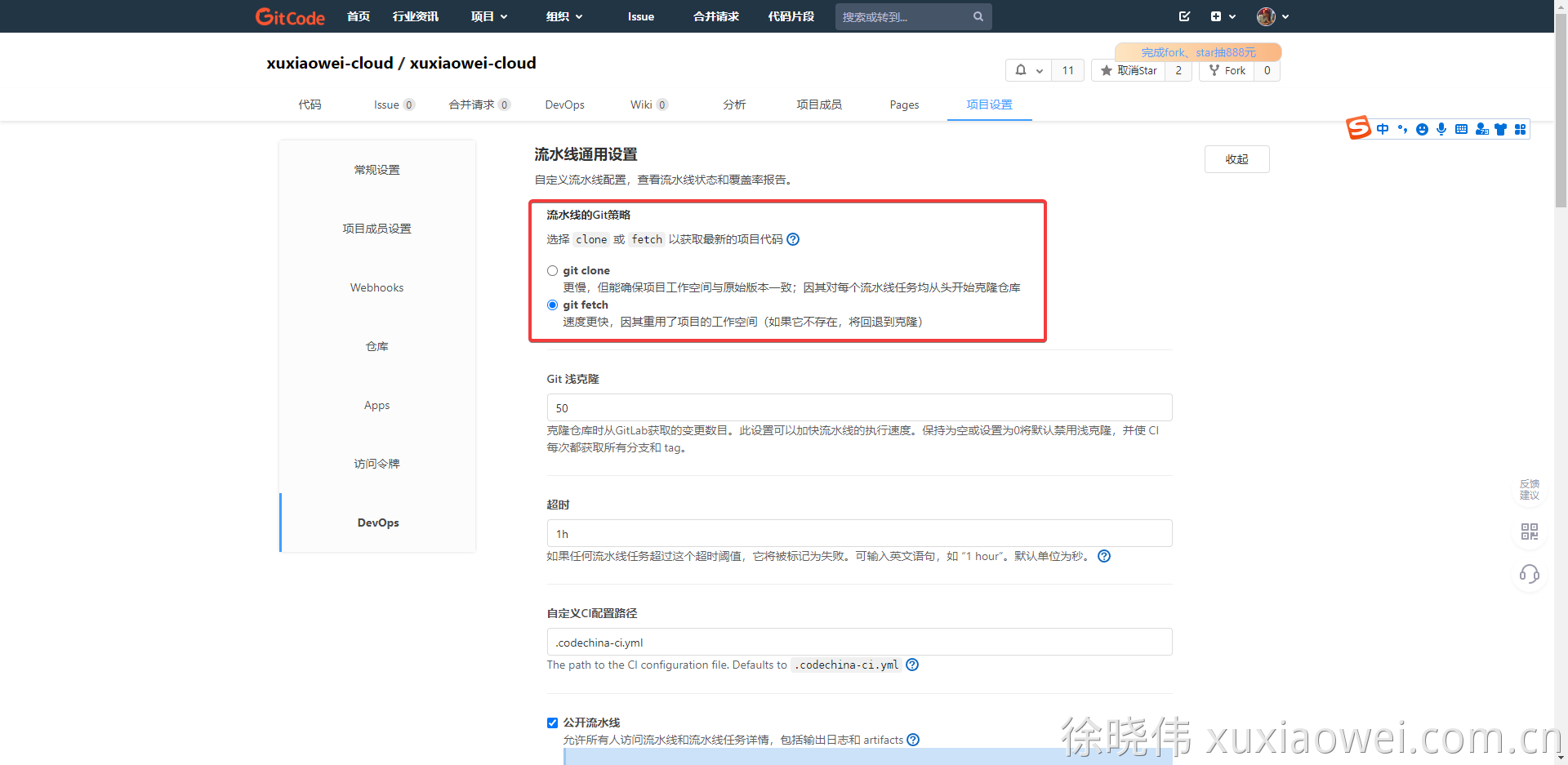
Task: Expand the 组织 dropdown in navbar
Action: (563, 16)
